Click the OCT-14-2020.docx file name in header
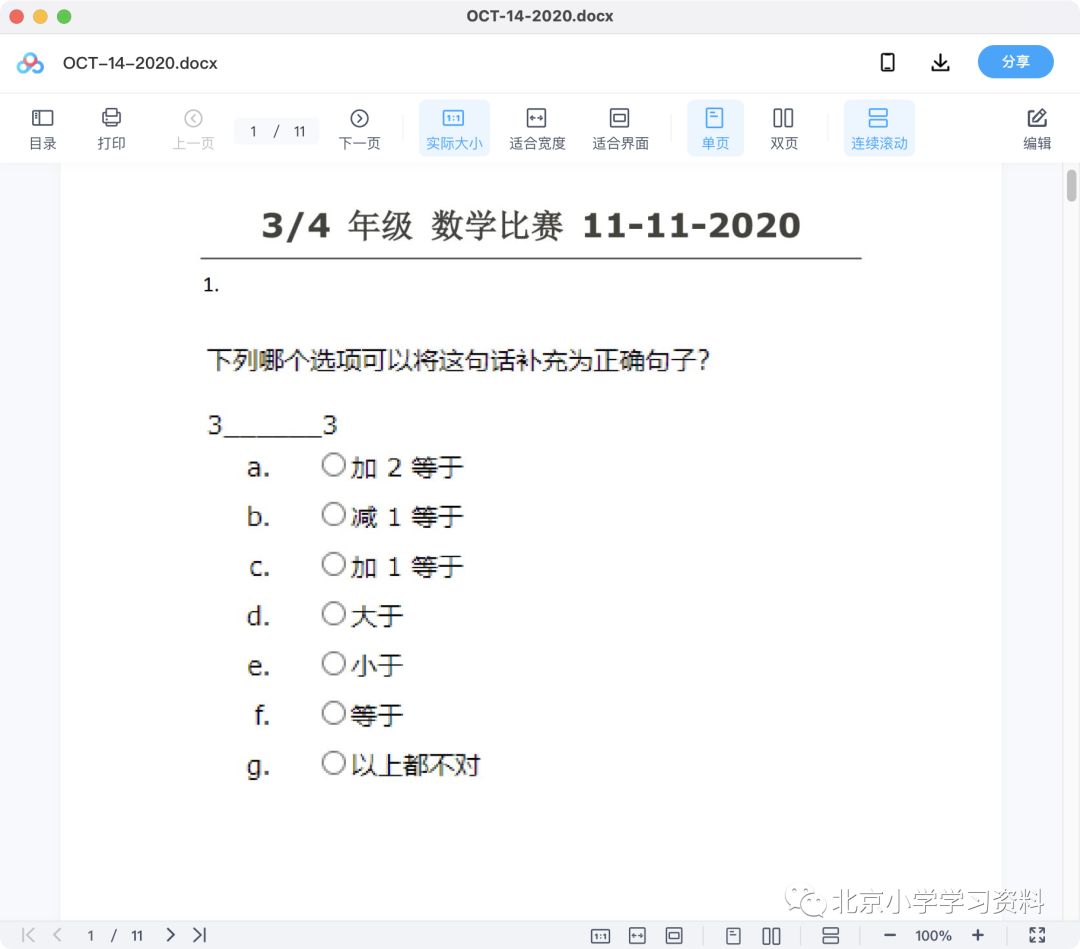 pos(140,63)
